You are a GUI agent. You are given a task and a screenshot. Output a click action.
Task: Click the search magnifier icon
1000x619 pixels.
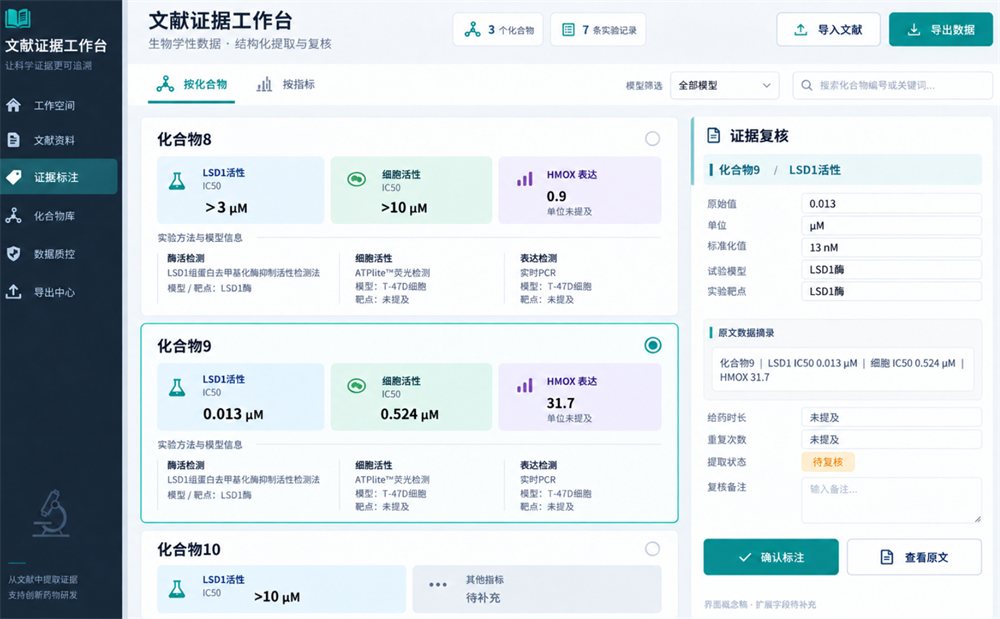pyautogui.click(x=807, y=85)
